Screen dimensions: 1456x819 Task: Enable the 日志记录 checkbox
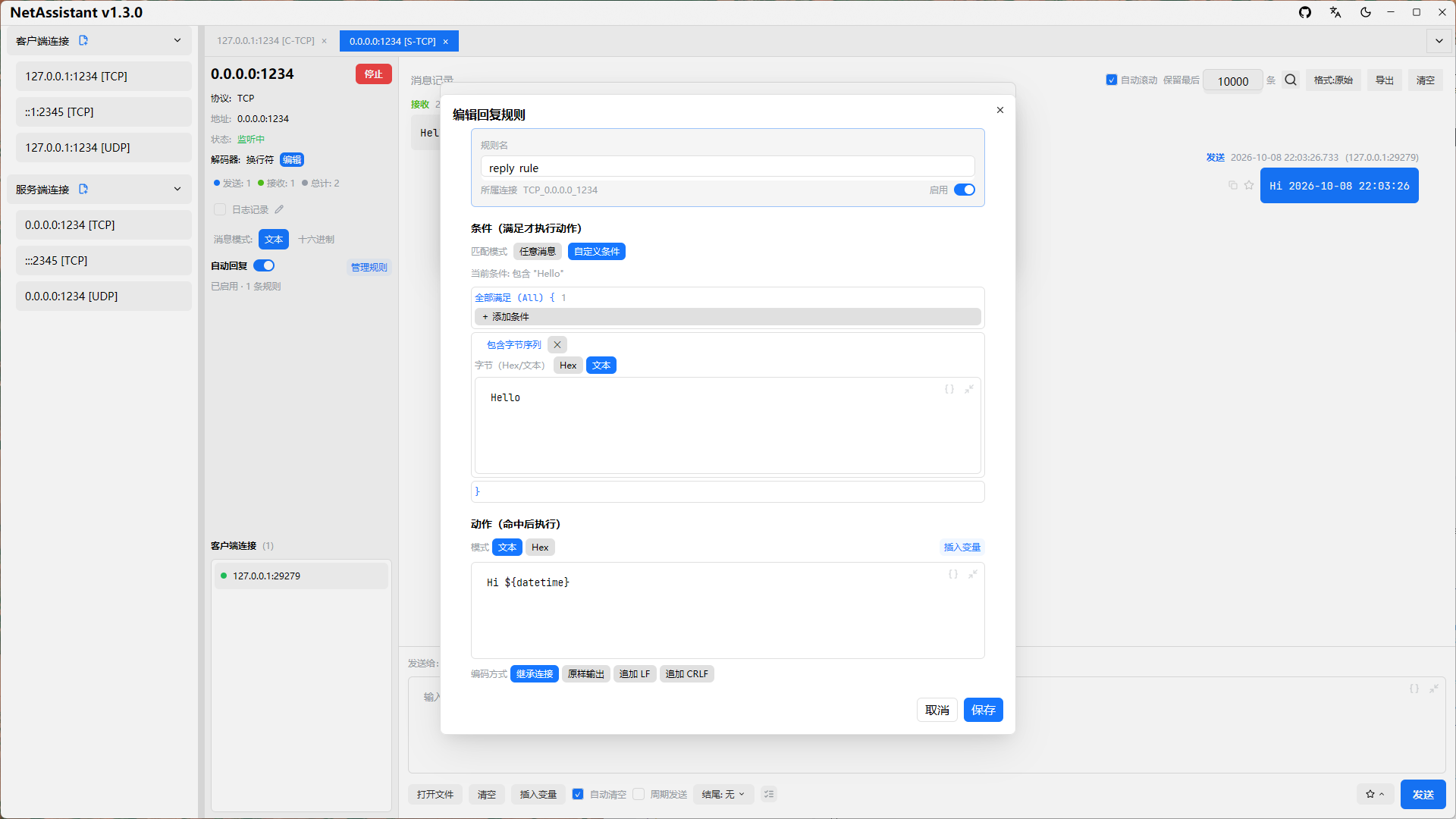220,209
